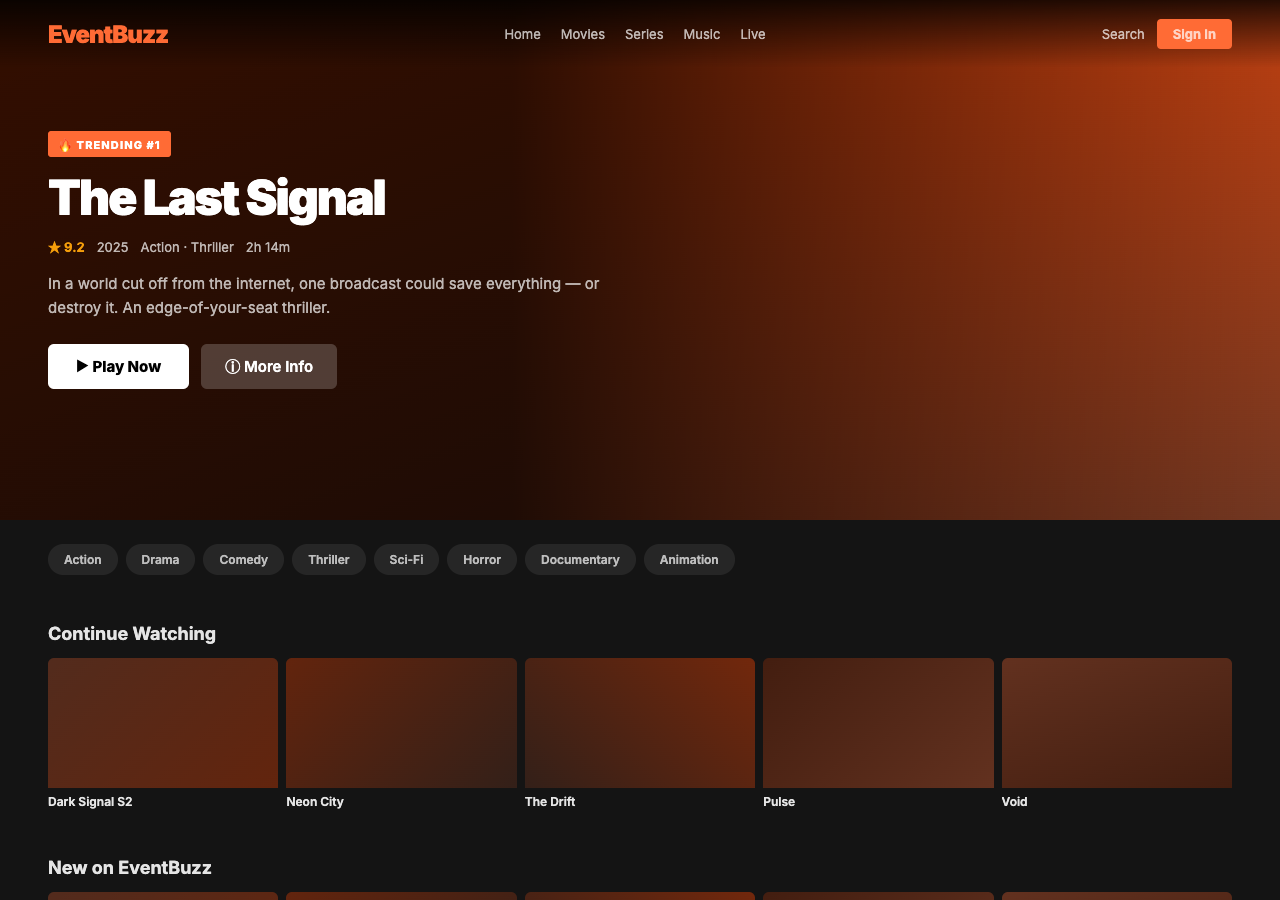Click the EventBuzz logo
Viewport: 1280px width, 900px height.
[108, 33]
